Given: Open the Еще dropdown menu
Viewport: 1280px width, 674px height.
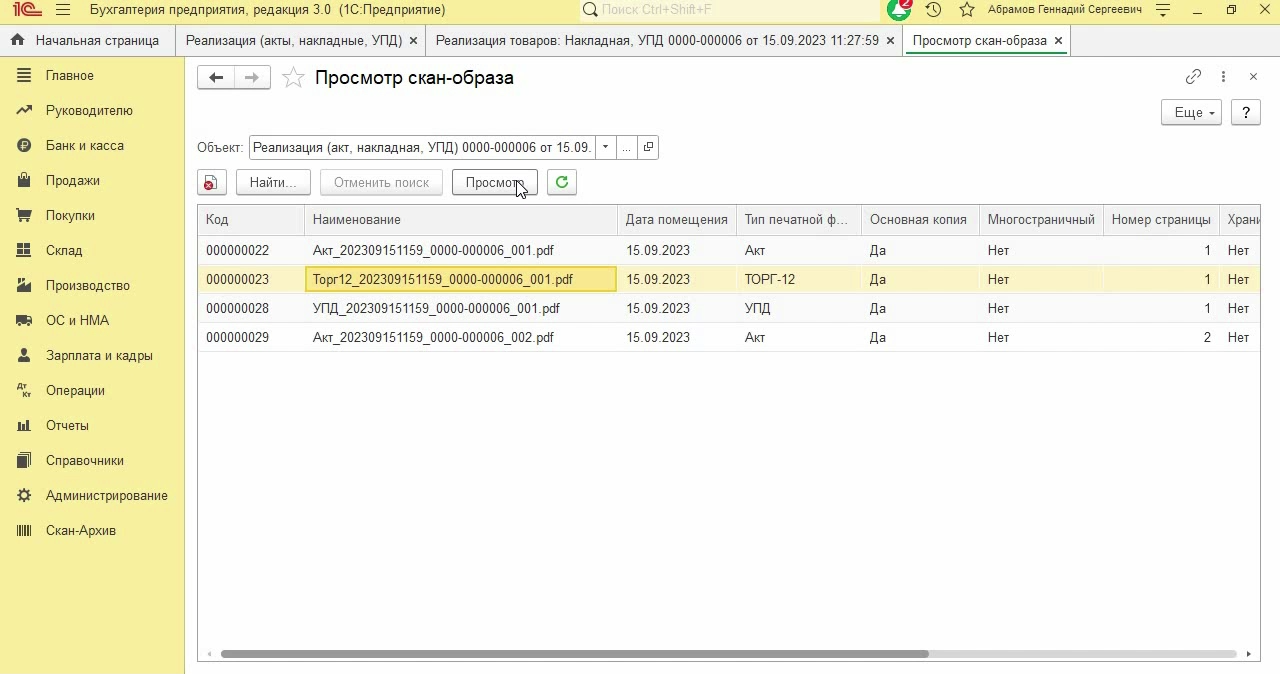Looking at the screenshot, I should coord(1191,112).
